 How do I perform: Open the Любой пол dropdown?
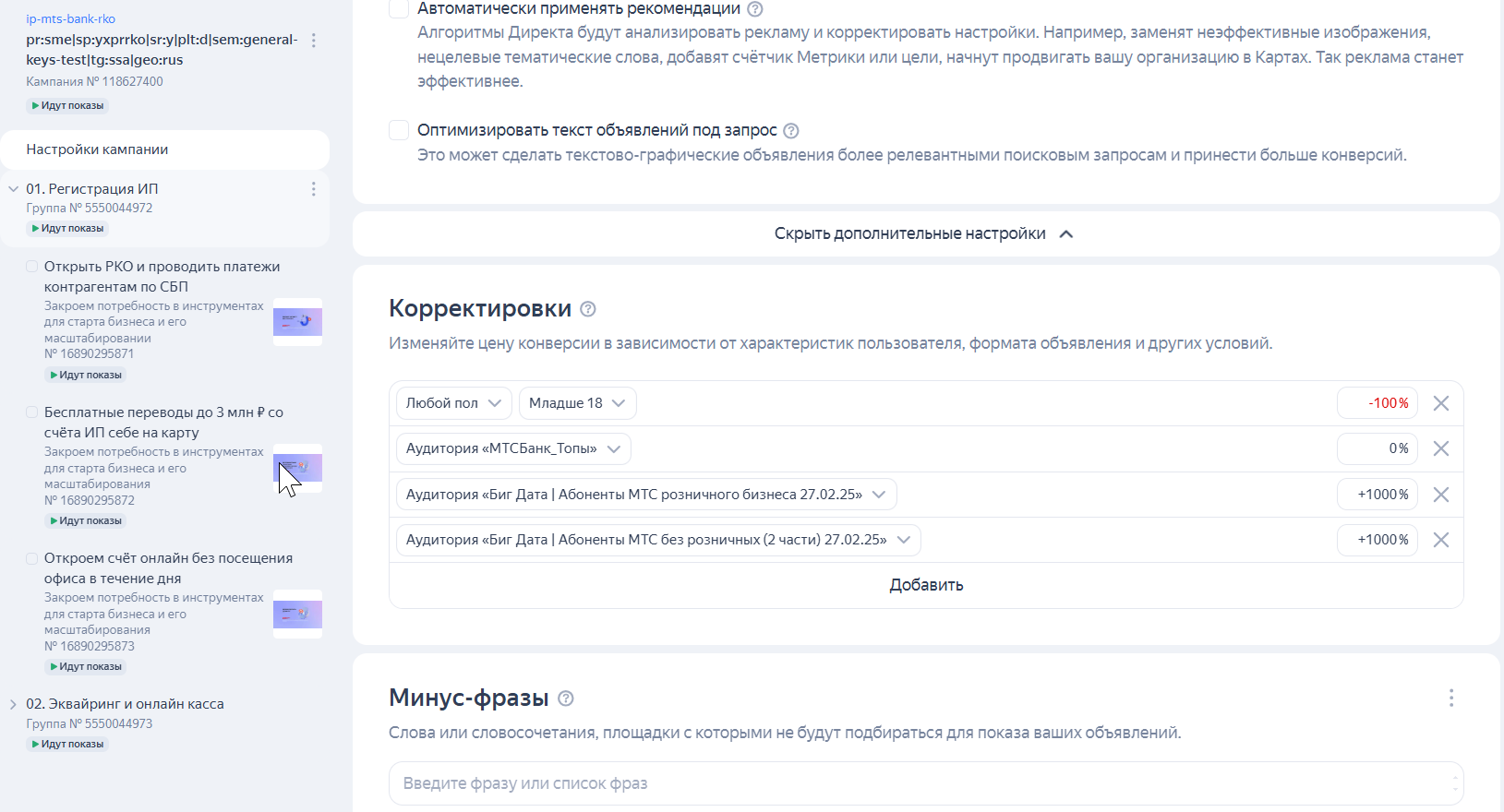(x=453, y=403)
